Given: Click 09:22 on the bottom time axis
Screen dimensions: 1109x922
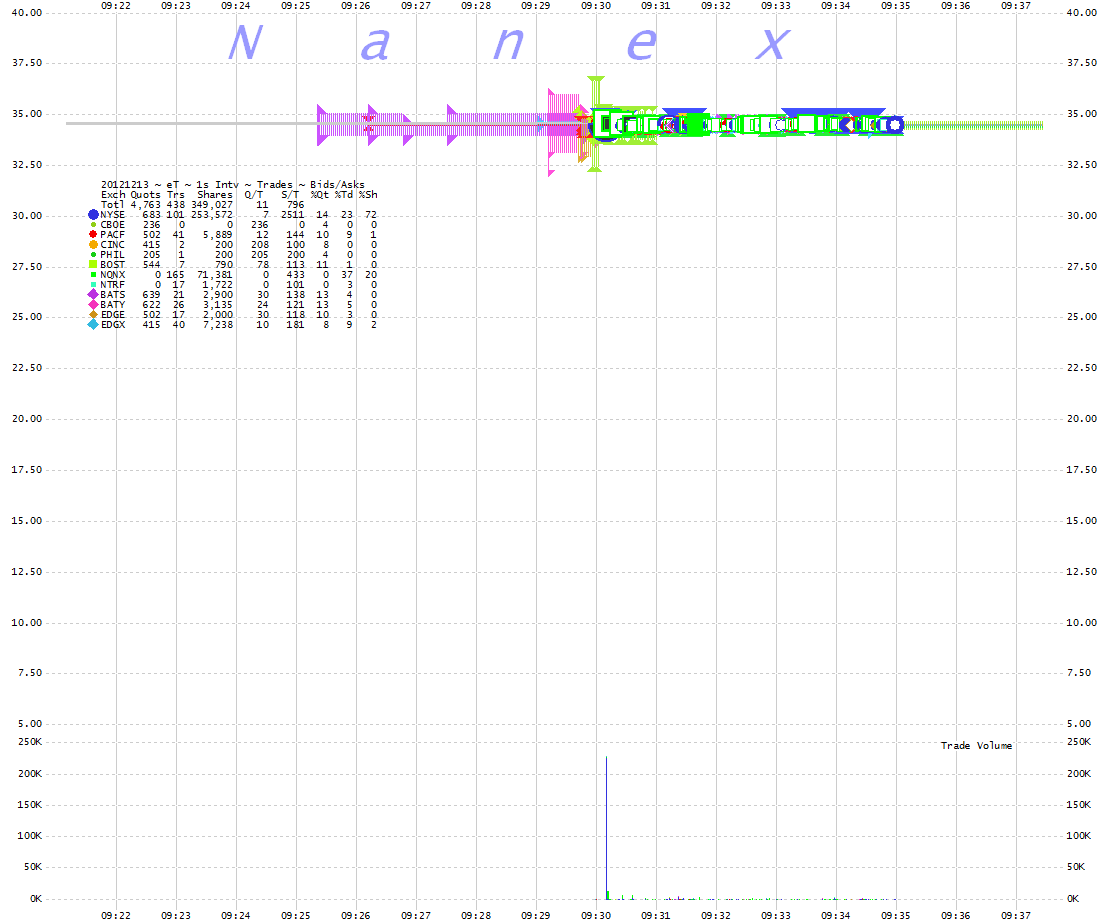Looking at the screenshot, I should 116,916.
